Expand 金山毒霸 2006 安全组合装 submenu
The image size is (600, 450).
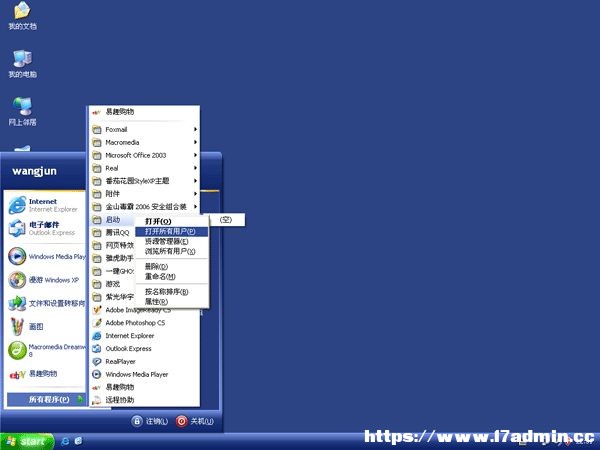pyautogui.click(x=145, y=207)
